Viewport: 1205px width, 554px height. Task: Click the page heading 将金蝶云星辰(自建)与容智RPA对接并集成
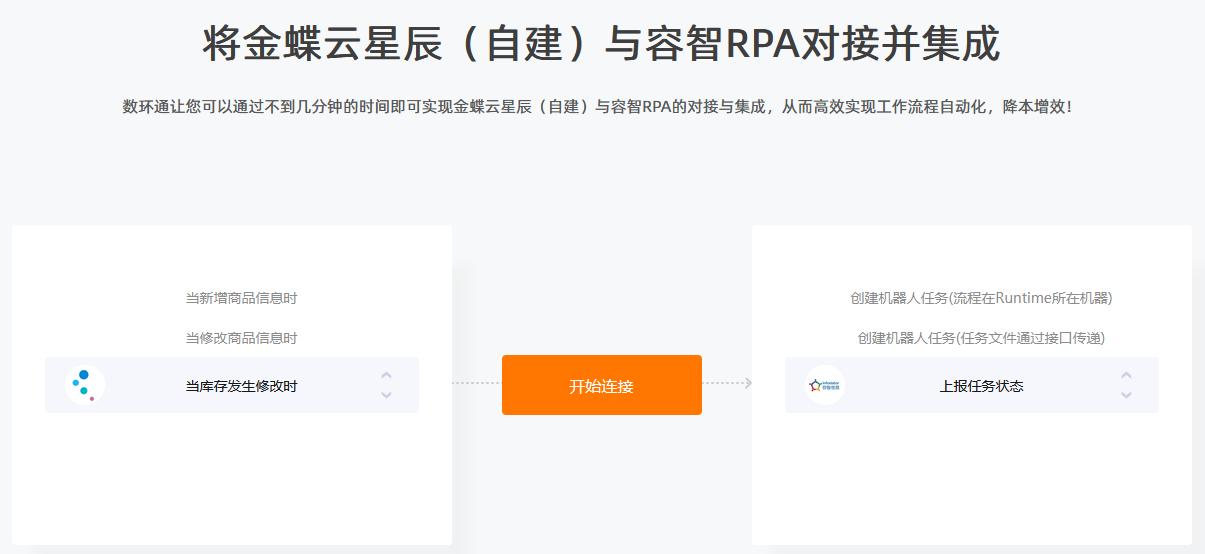[601, 44]
